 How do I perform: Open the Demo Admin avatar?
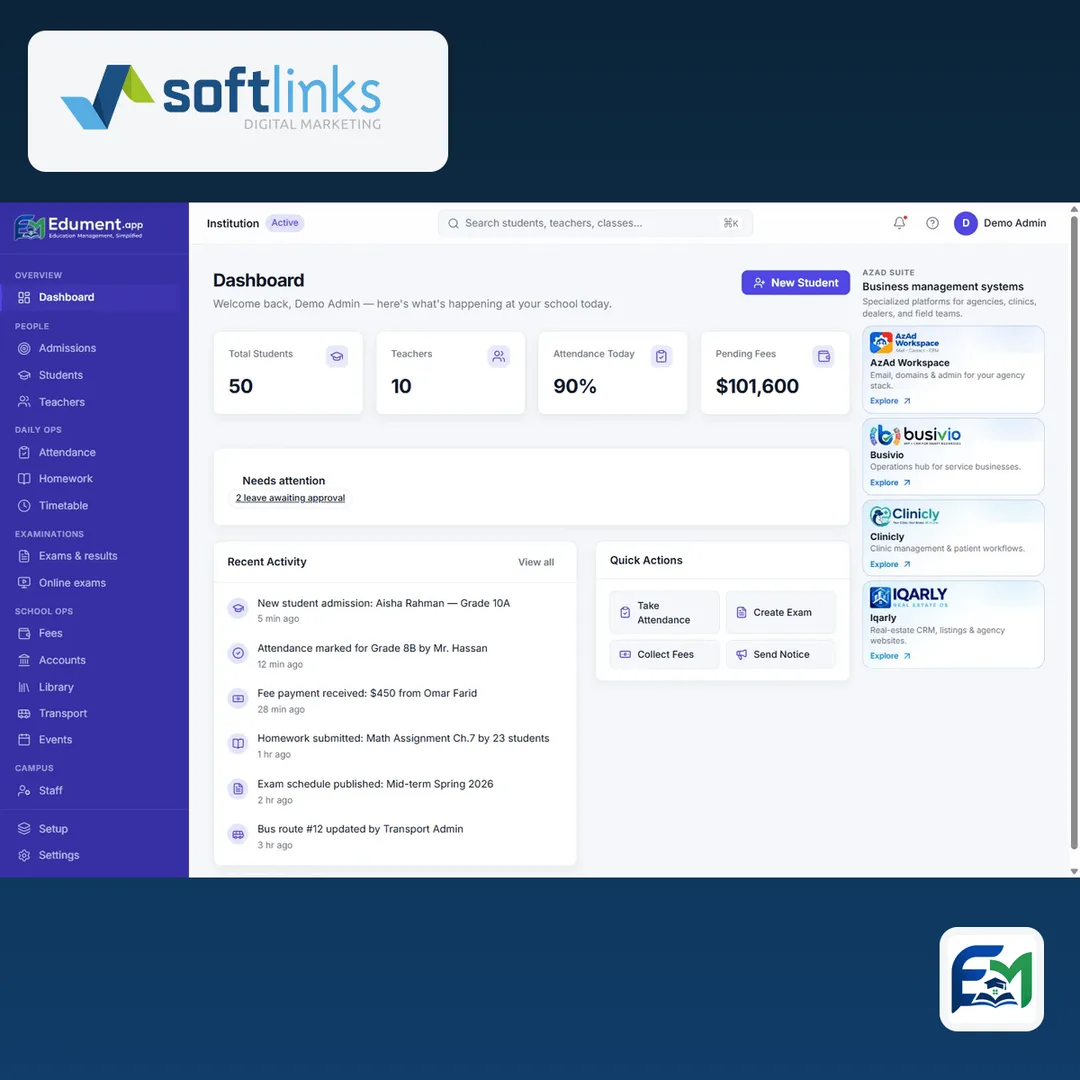(965, 223)
